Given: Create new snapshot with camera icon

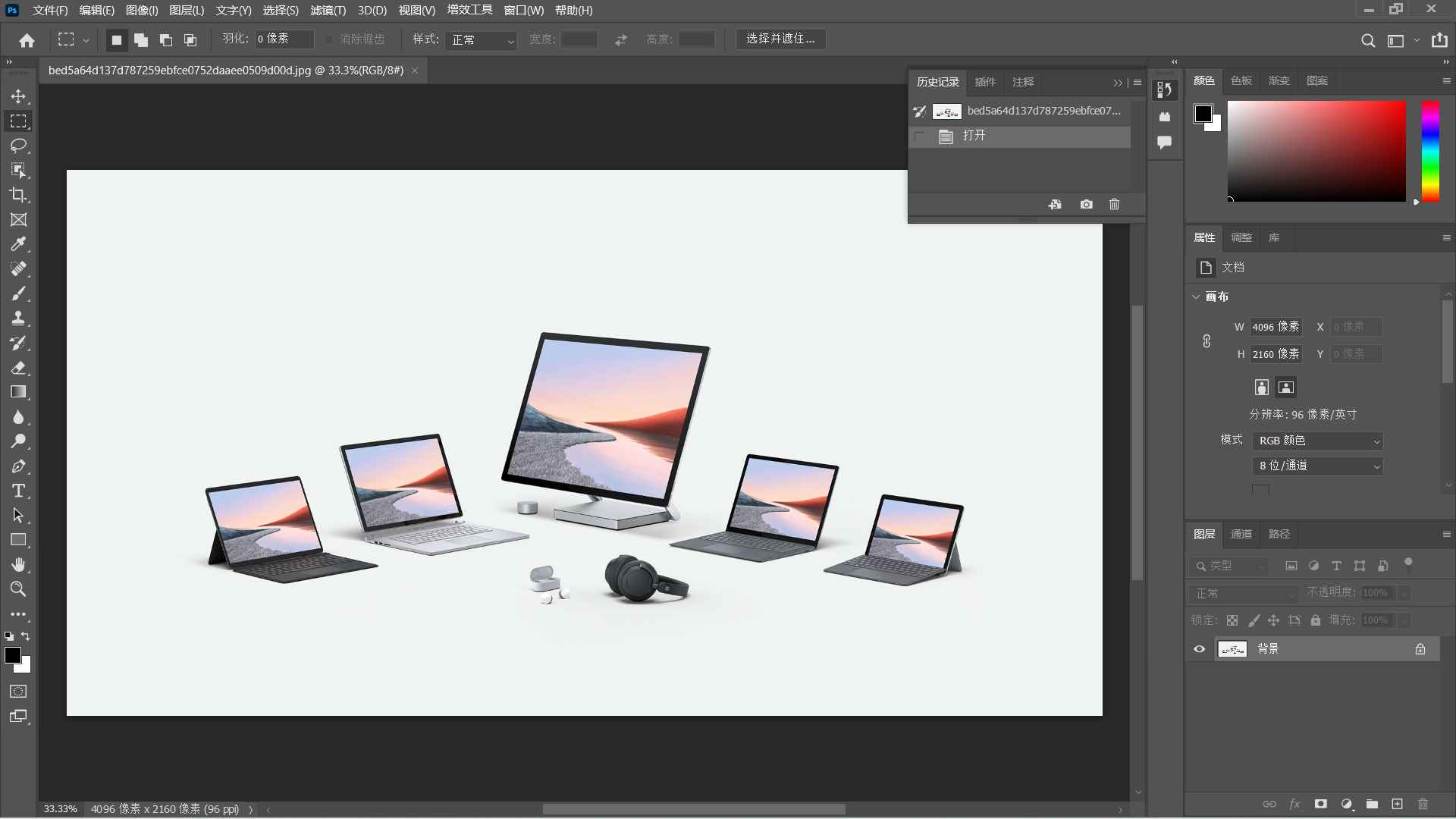Looking at the screenshot, I should [x=1086, y=204].
